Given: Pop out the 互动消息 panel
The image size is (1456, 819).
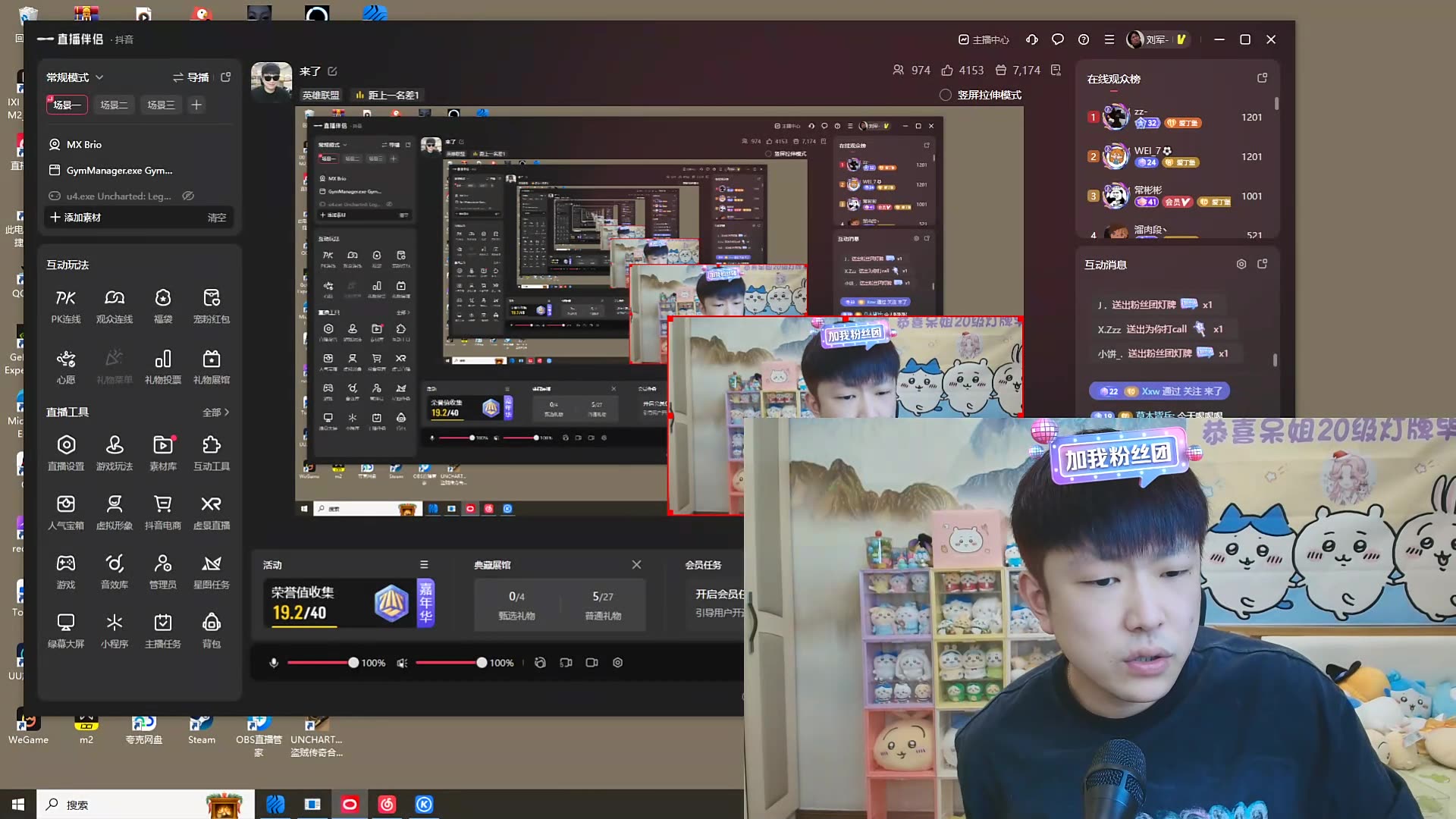Looking at the screenshot, I should [x=1262, y=264].
